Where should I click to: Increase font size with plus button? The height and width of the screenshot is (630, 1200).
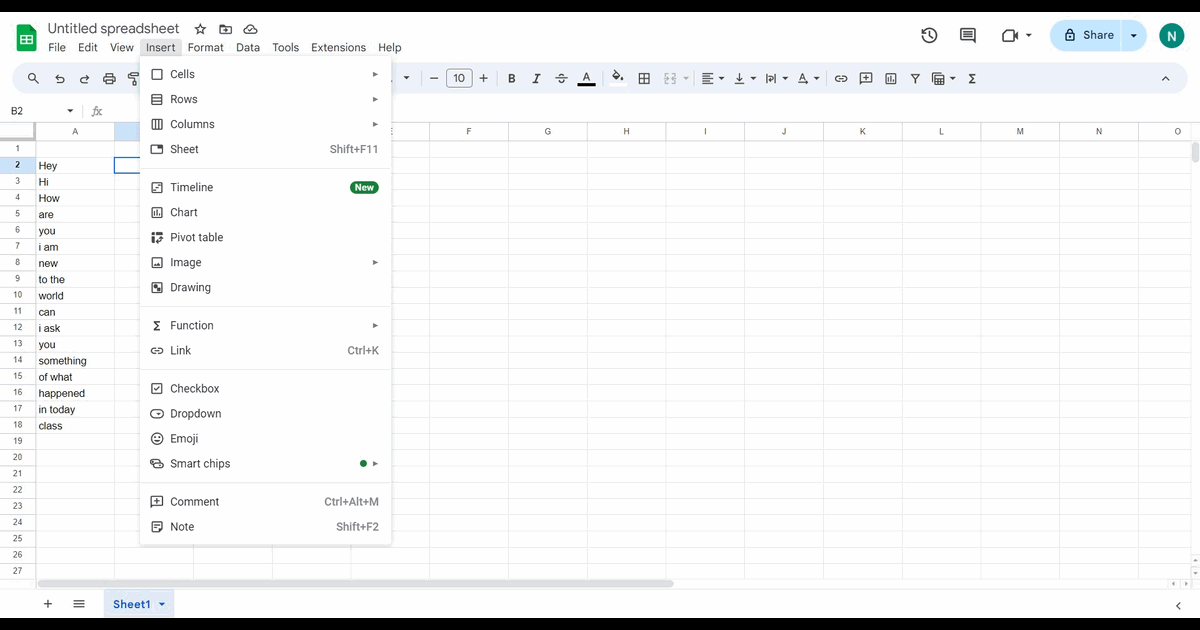[x=484, y=78]
